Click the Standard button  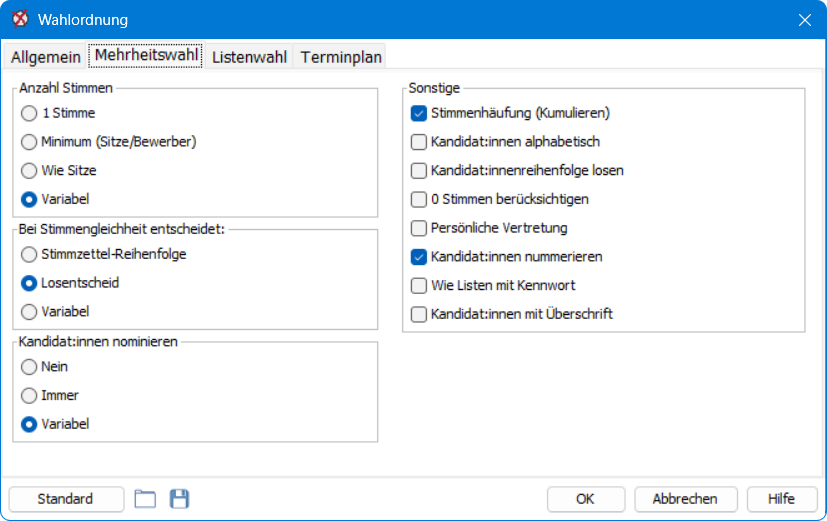pos(66,499)
